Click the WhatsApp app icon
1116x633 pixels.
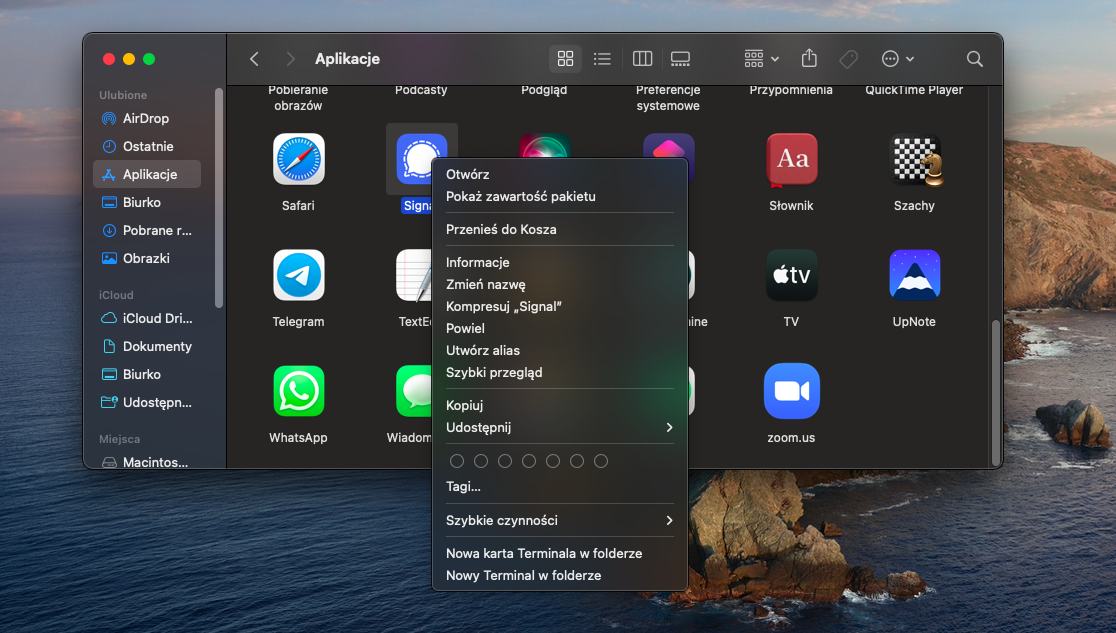point(299,391)
